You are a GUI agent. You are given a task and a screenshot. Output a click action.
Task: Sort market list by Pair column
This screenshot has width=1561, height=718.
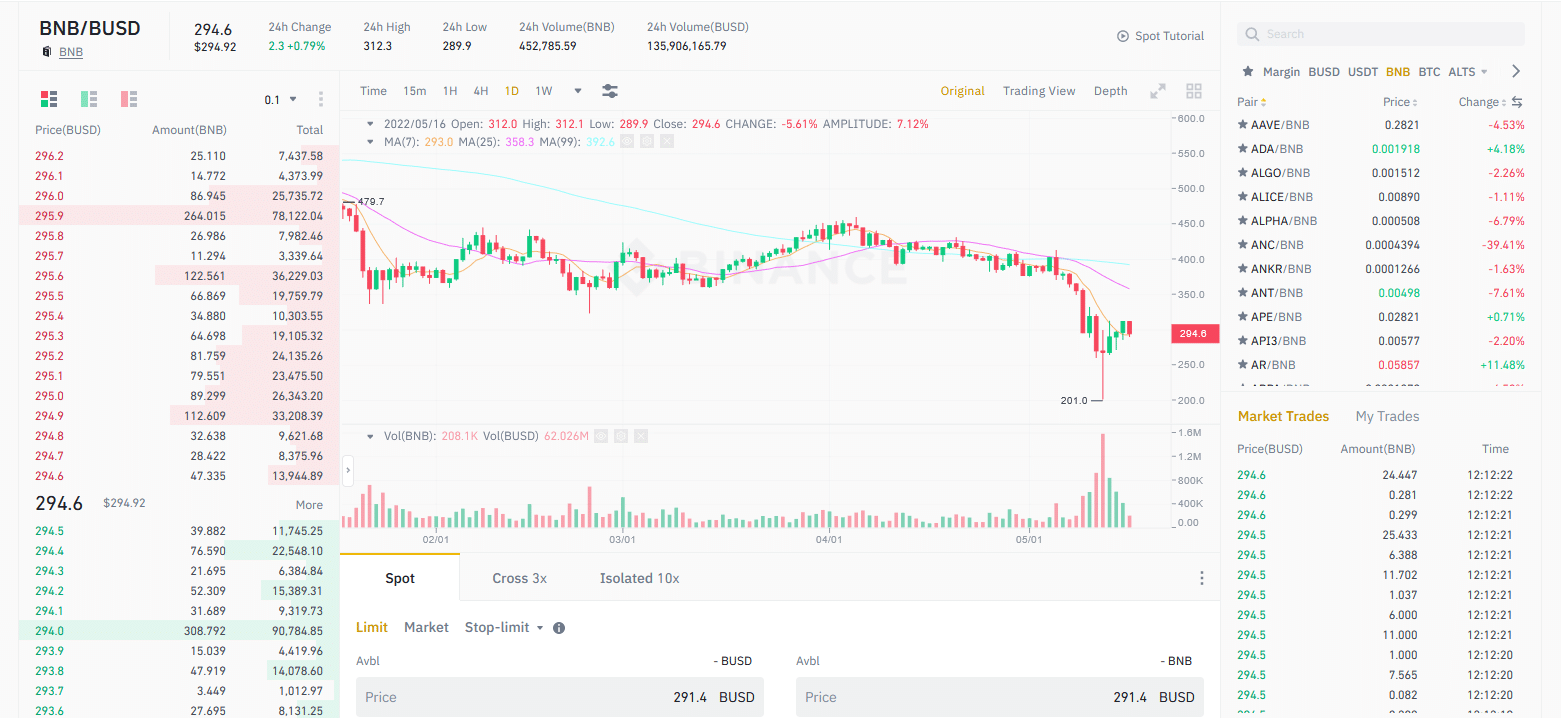[x=1252, y=102]
